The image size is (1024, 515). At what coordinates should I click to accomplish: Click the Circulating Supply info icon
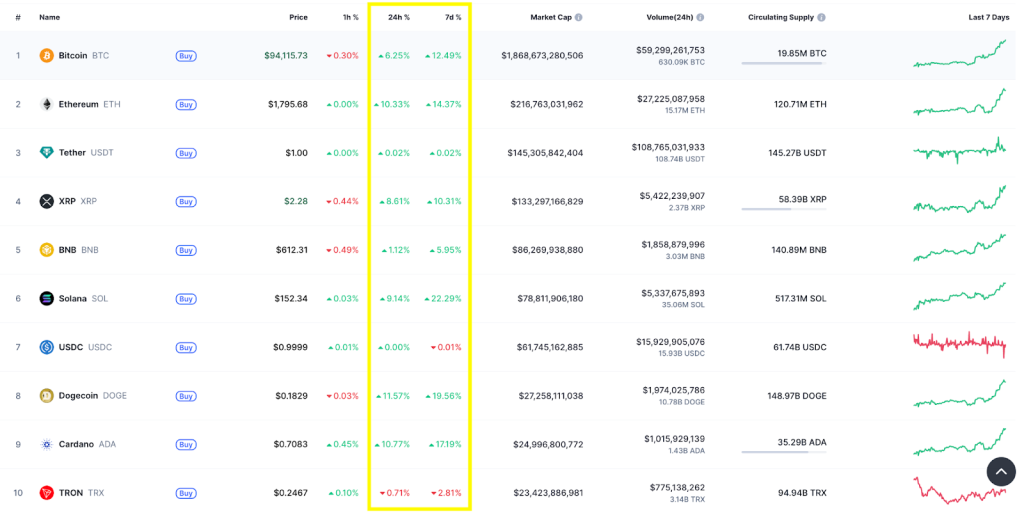point(822,17)
